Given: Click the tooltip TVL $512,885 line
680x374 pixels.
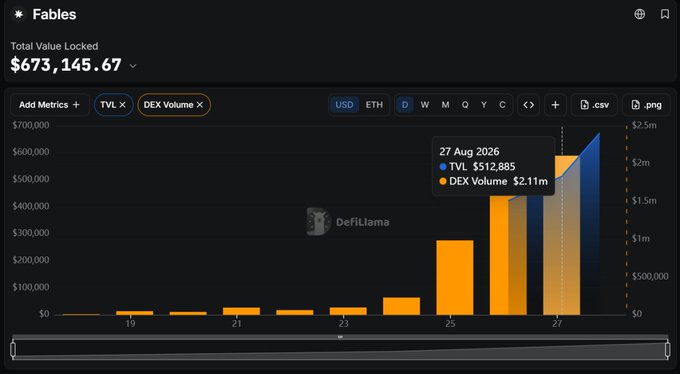Looking at the screenshot, I should click(477, 167).
